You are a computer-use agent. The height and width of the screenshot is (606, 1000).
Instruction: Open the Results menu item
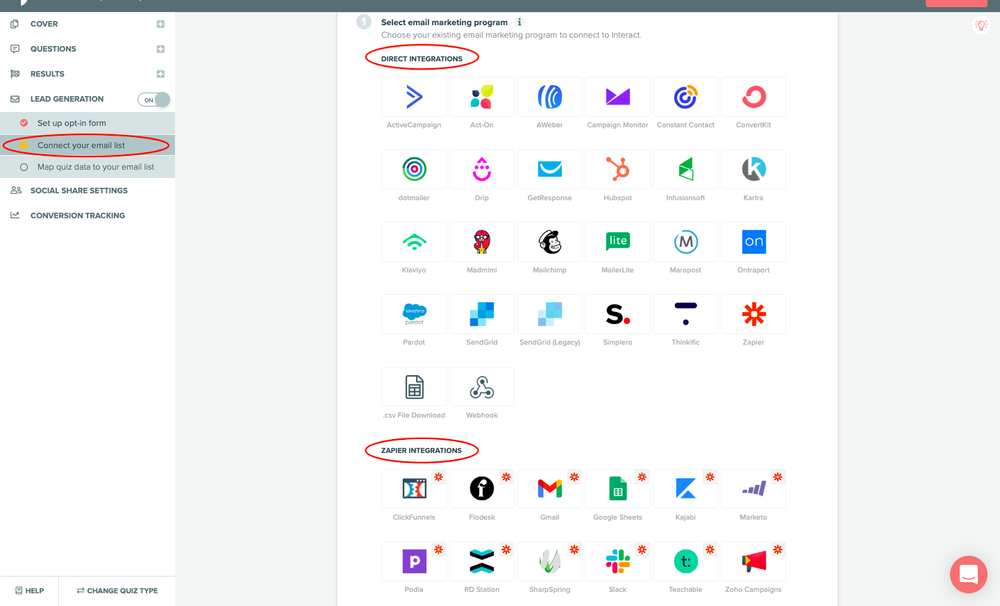tap(47, 74)
